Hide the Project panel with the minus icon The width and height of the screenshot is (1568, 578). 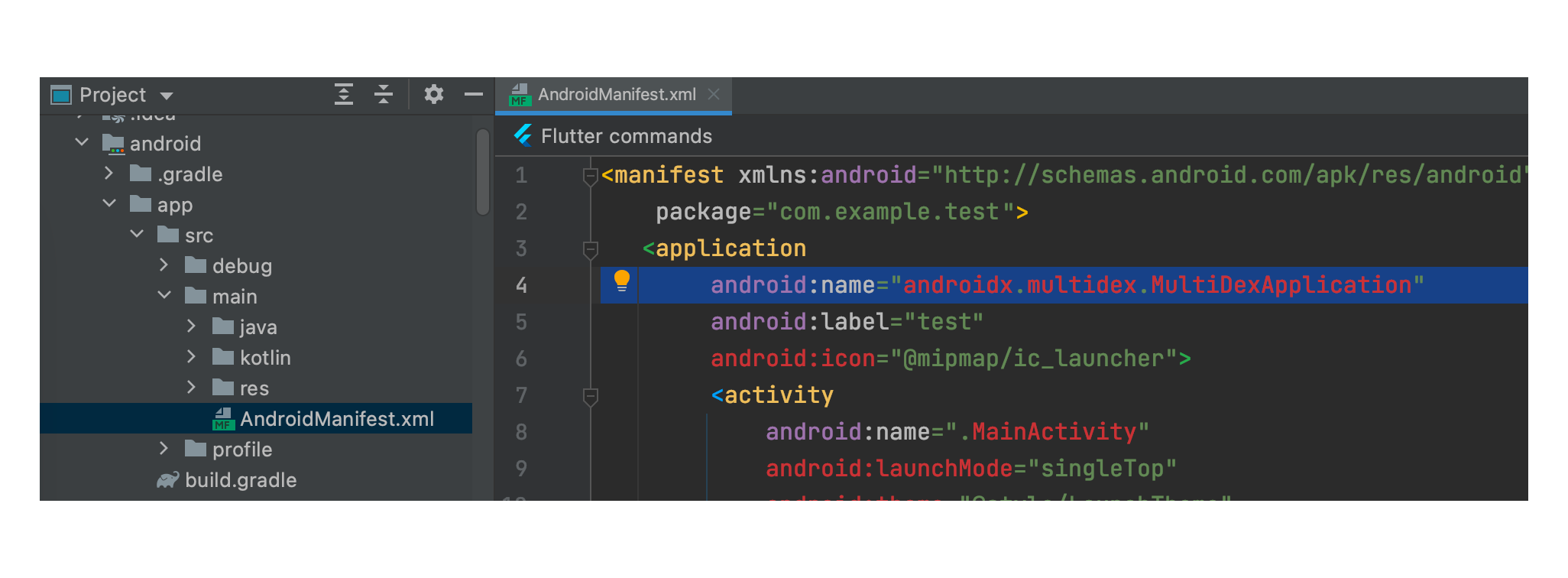(x=474, y=94)
